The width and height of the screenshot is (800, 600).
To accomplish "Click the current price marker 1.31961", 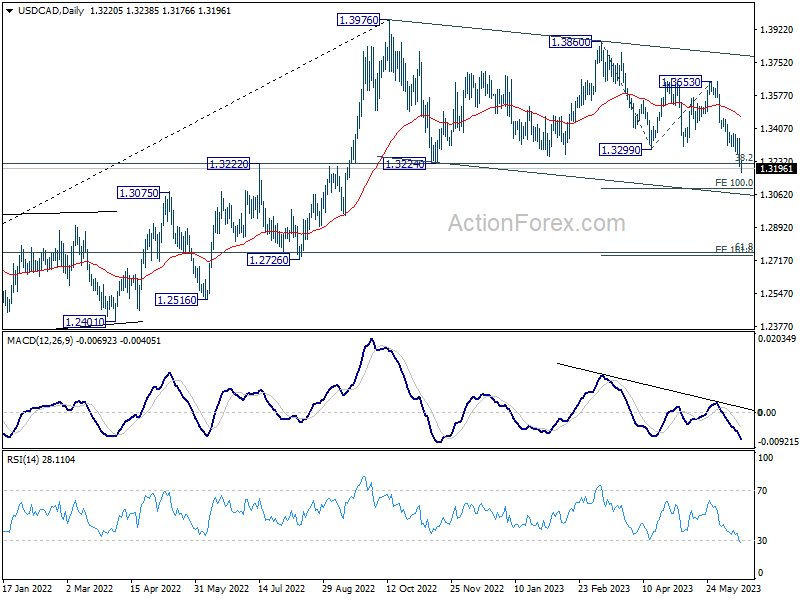I will coord(776,168).
